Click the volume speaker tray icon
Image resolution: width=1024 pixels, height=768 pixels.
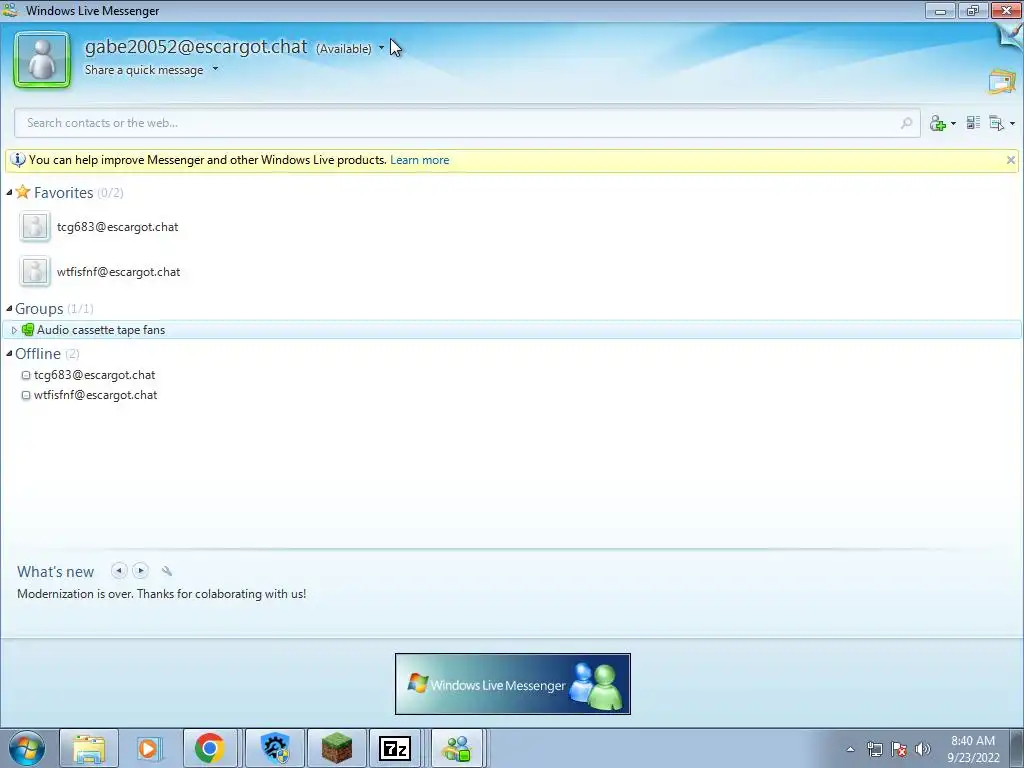point(923,749)
